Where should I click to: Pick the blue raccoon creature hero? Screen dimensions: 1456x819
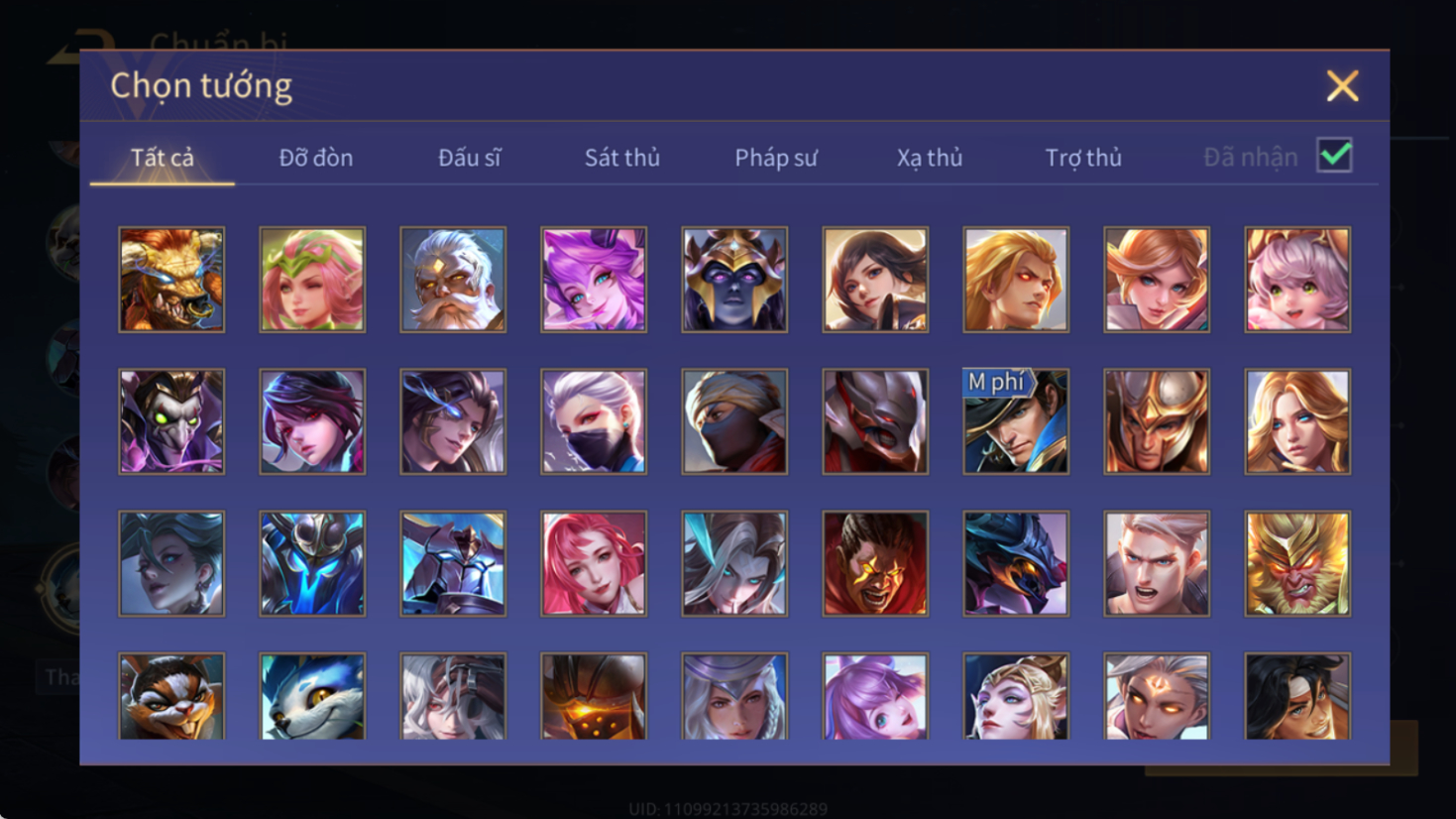[x=312, y=696]
